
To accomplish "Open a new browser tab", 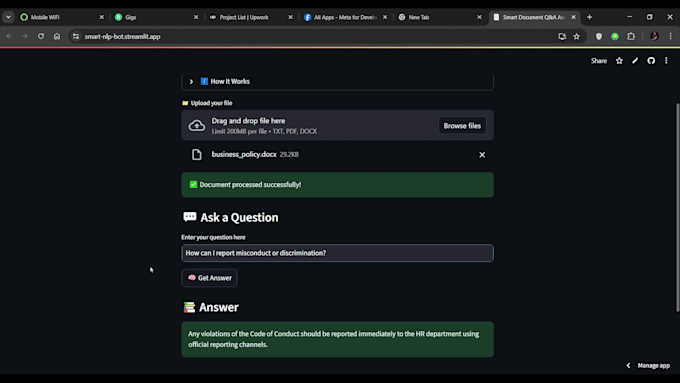I will click(589, 17).
